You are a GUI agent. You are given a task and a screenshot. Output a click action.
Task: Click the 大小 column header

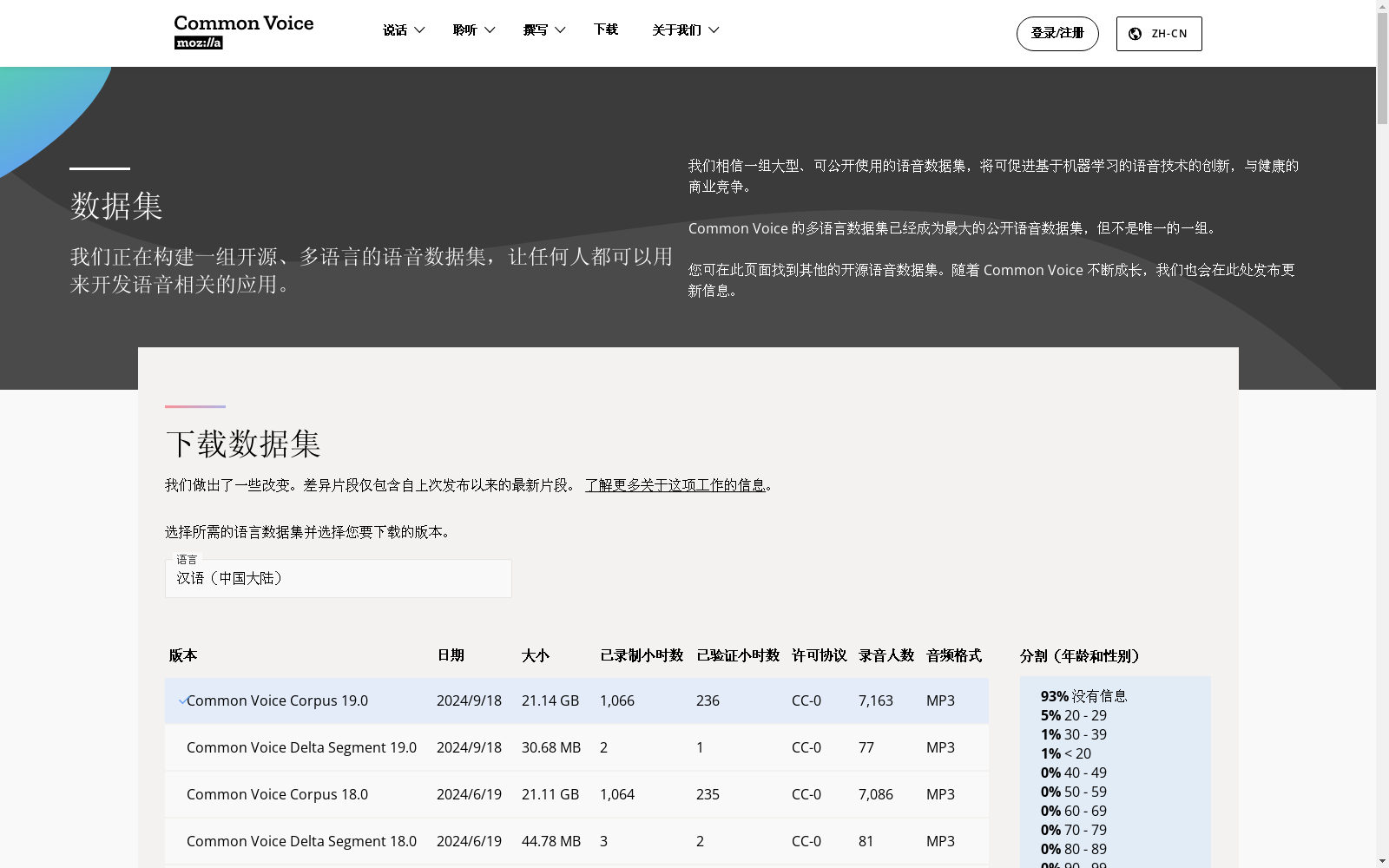tap(536, 655)
